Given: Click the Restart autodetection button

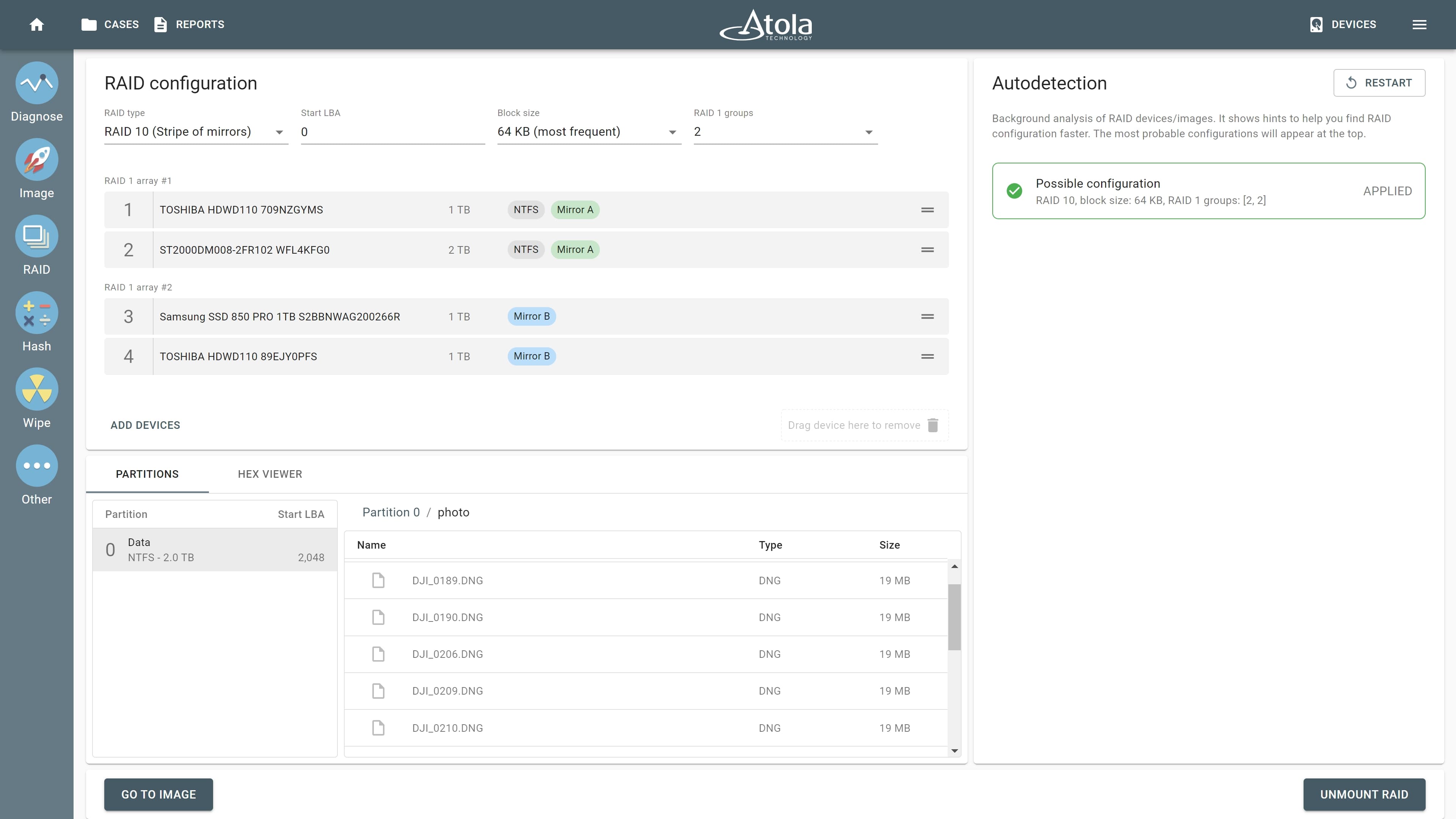Looking at the screenshot, I should [1379, 83].
